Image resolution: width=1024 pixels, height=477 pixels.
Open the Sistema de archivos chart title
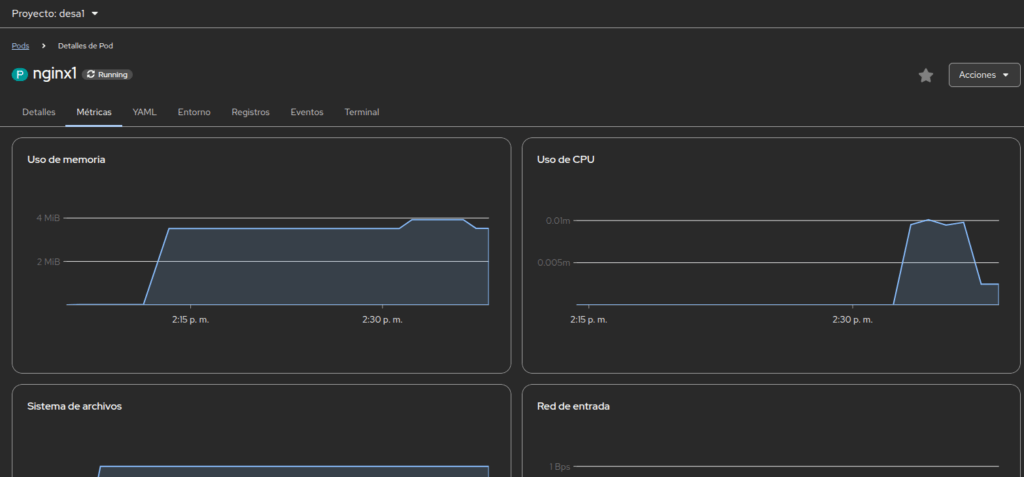(x=74, y=406)
